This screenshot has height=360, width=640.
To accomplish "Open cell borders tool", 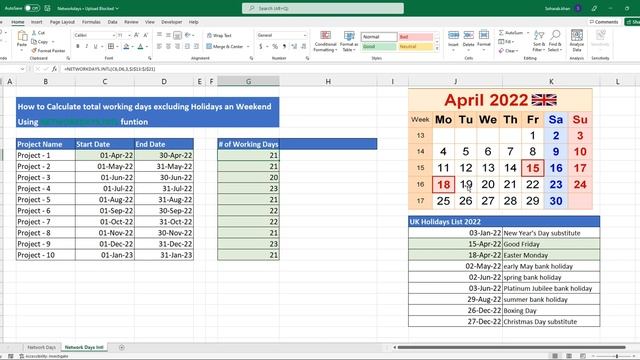I will 111,47.
